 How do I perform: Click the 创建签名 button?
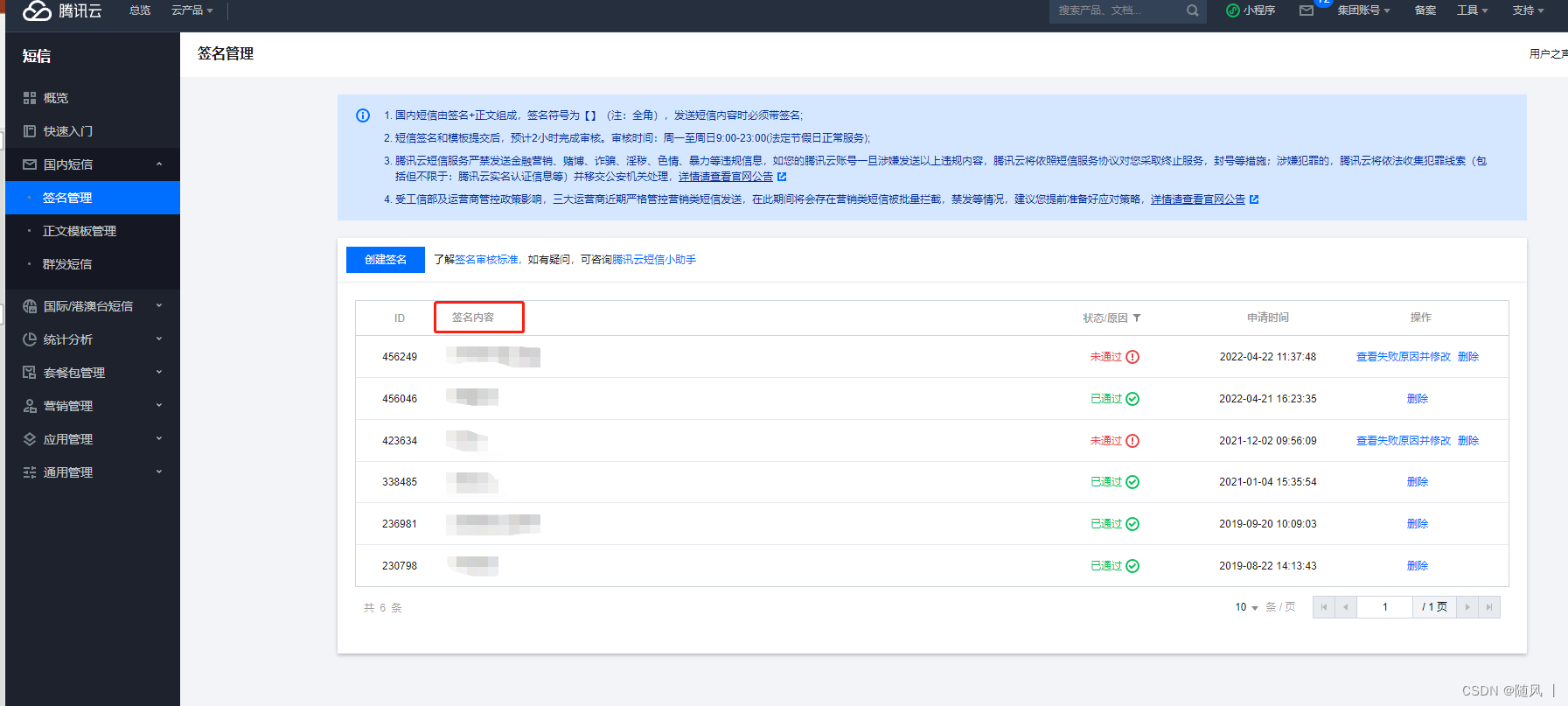click(386, 260)
